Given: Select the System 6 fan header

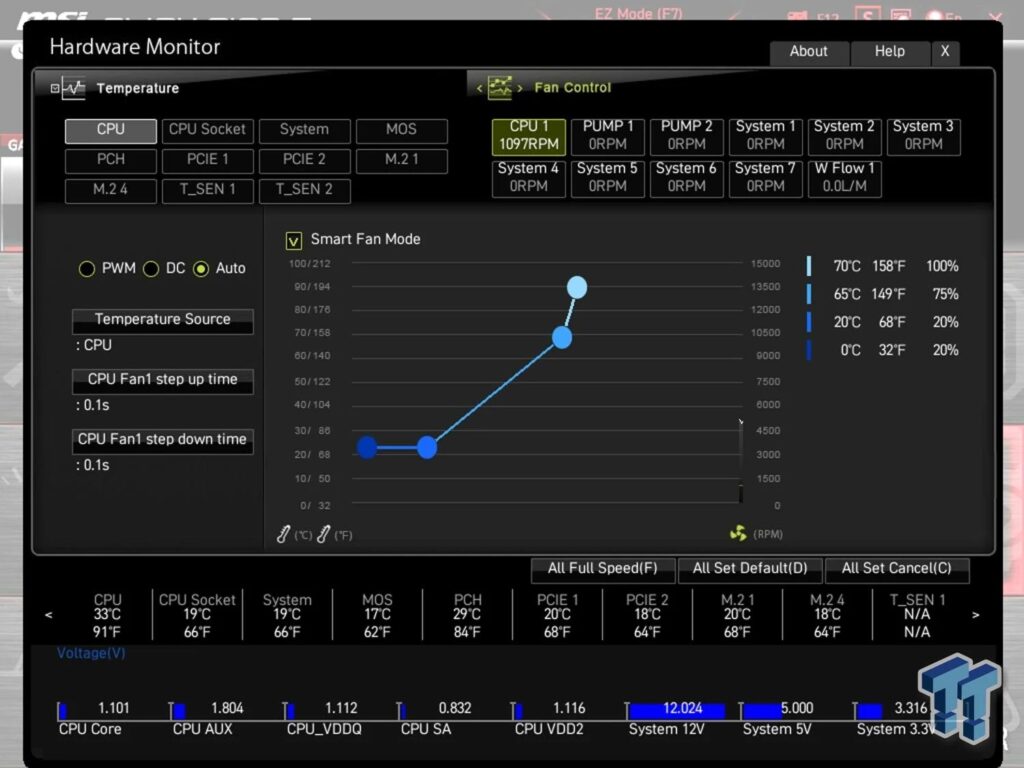Looking at the screenshot, I should click(x=687, y=178).
